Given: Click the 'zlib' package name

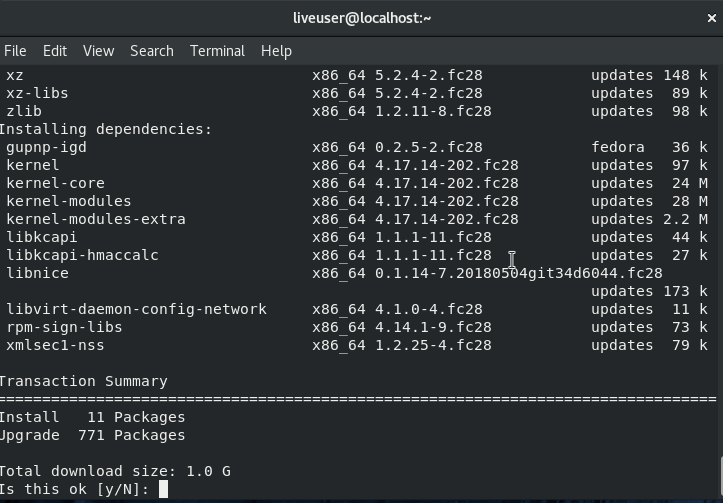Looking at the screenshot, I should click(x=24, y=111).
